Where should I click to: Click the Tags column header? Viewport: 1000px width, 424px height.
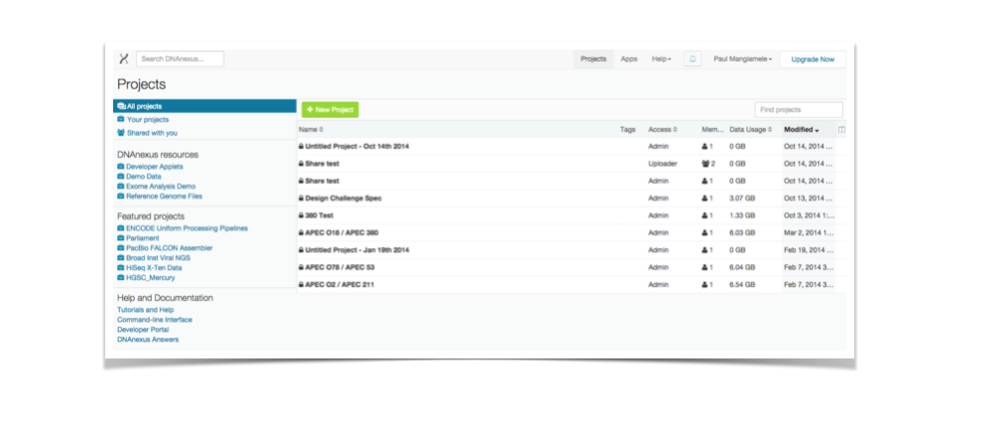[628, 129]
